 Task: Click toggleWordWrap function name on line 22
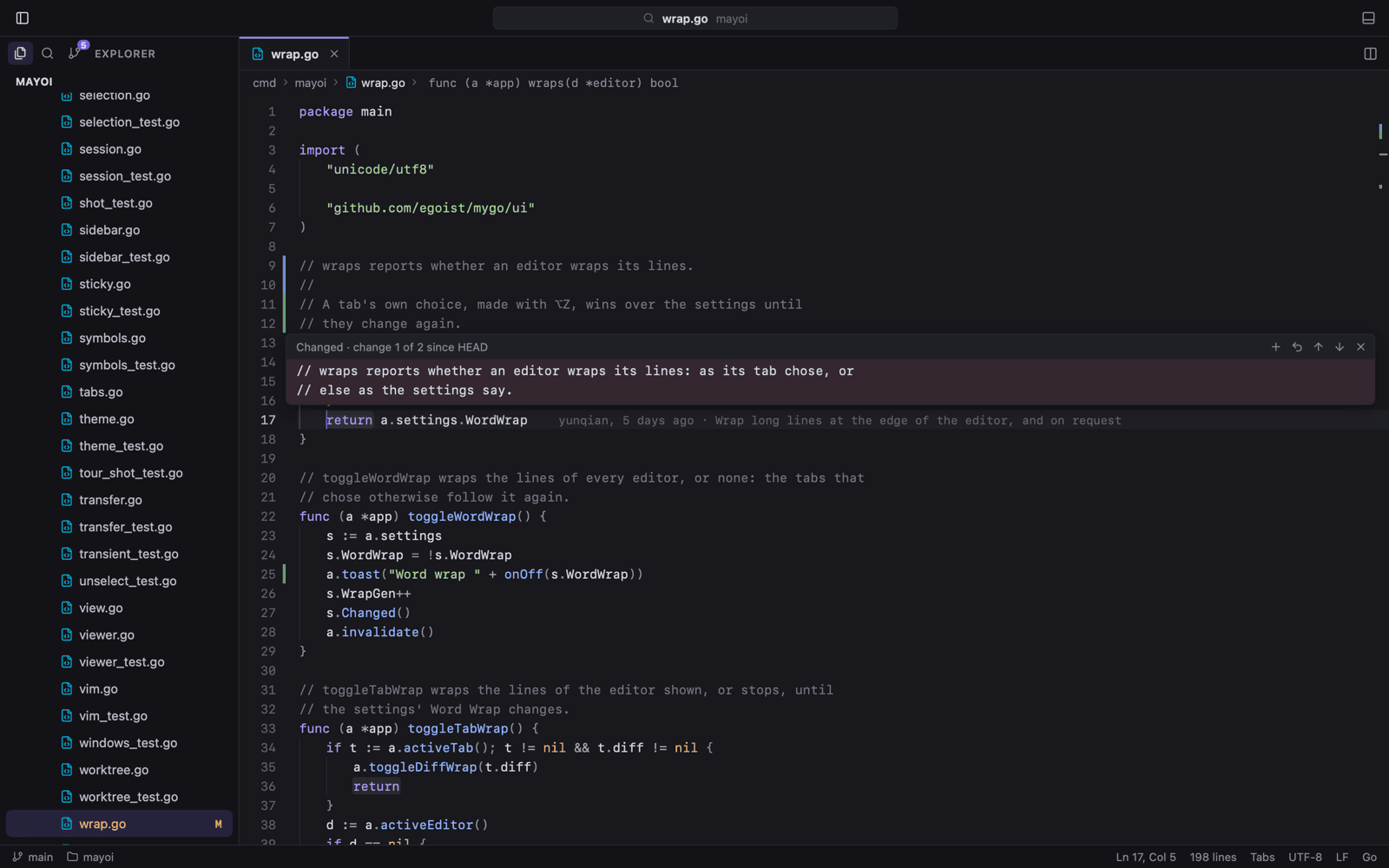point(462,516)
